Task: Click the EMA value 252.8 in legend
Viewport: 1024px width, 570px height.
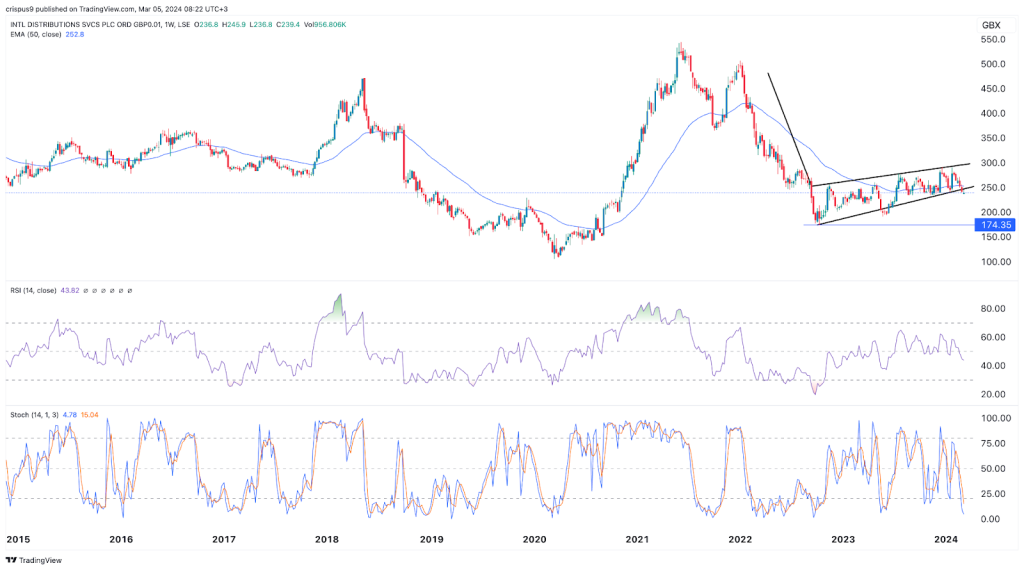Action: [x=76, y=36]
